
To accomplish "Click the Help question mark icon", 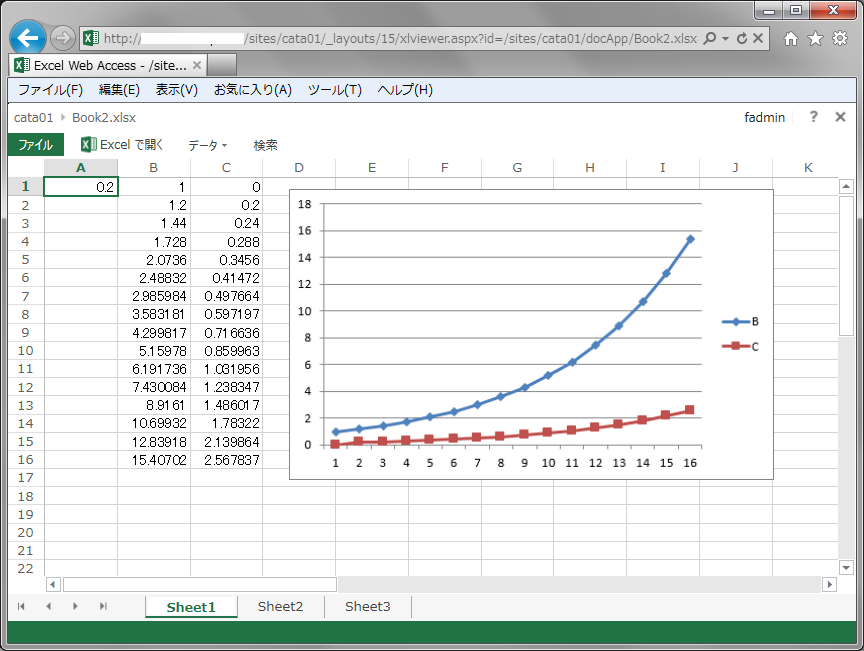I will coord(813,117).
